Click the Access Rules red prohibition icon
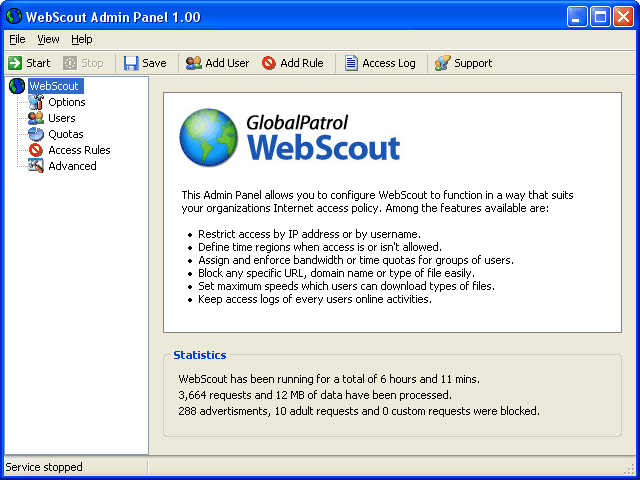The image size is (640, 480). pos(36,150)
